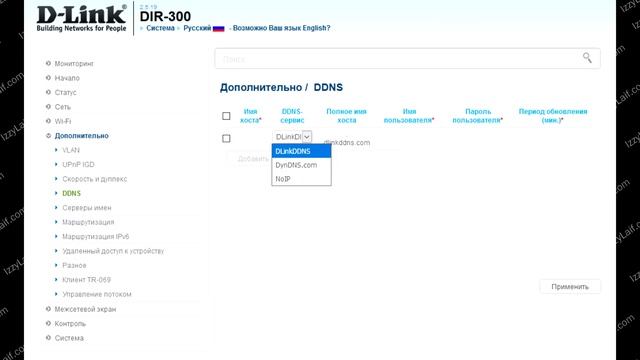This screenshot has height=360, width=640.
Task: Click the Применить button
Action: click(x=570, y=287)
